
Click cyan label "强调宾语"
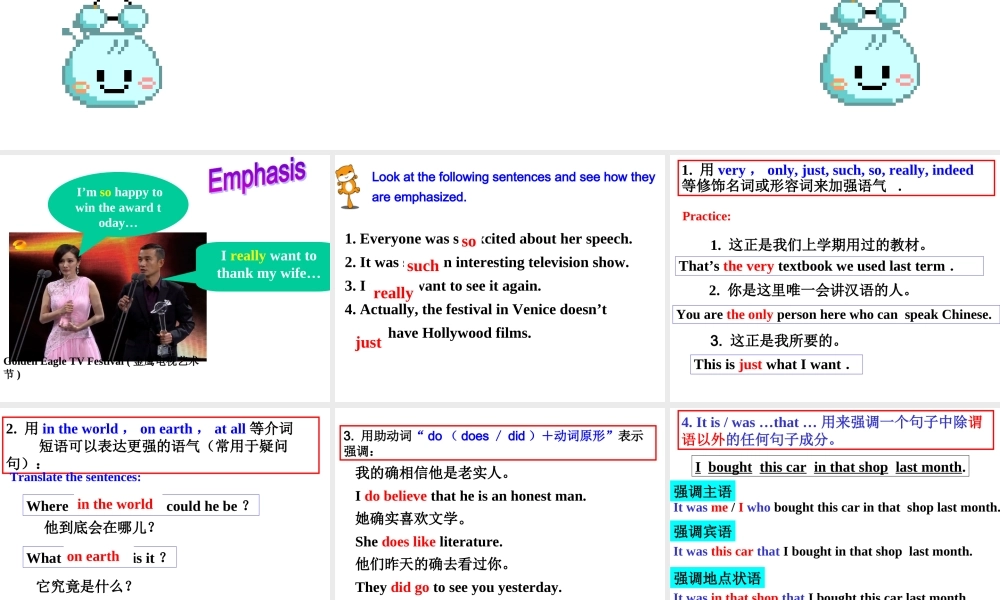point(703,531)
